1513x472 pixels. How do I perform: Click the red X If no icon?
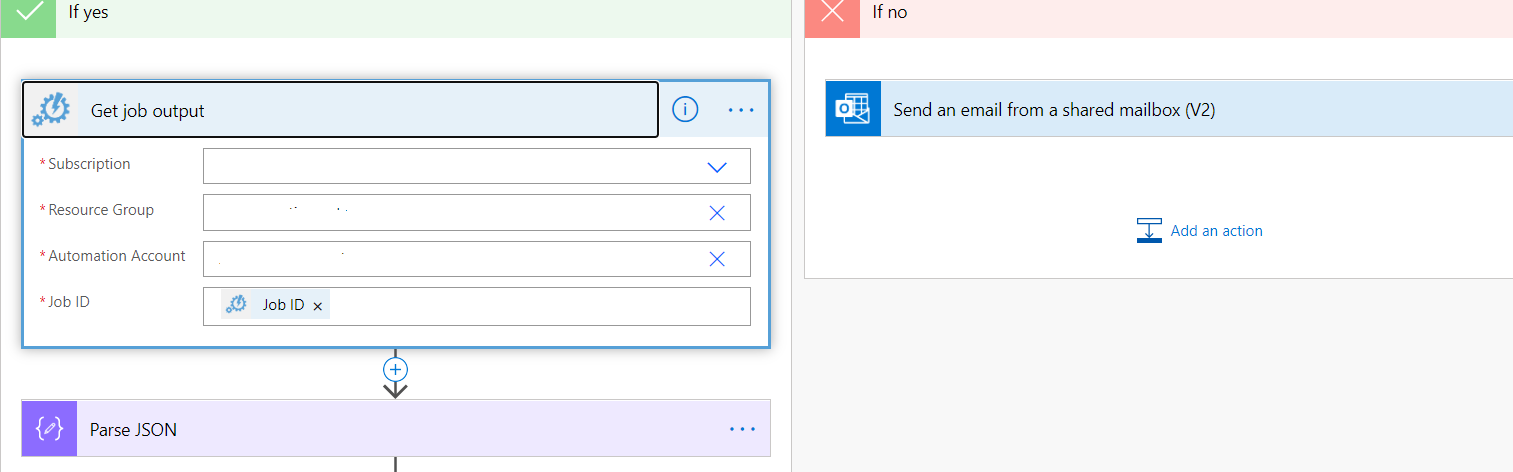coord(832,12)
